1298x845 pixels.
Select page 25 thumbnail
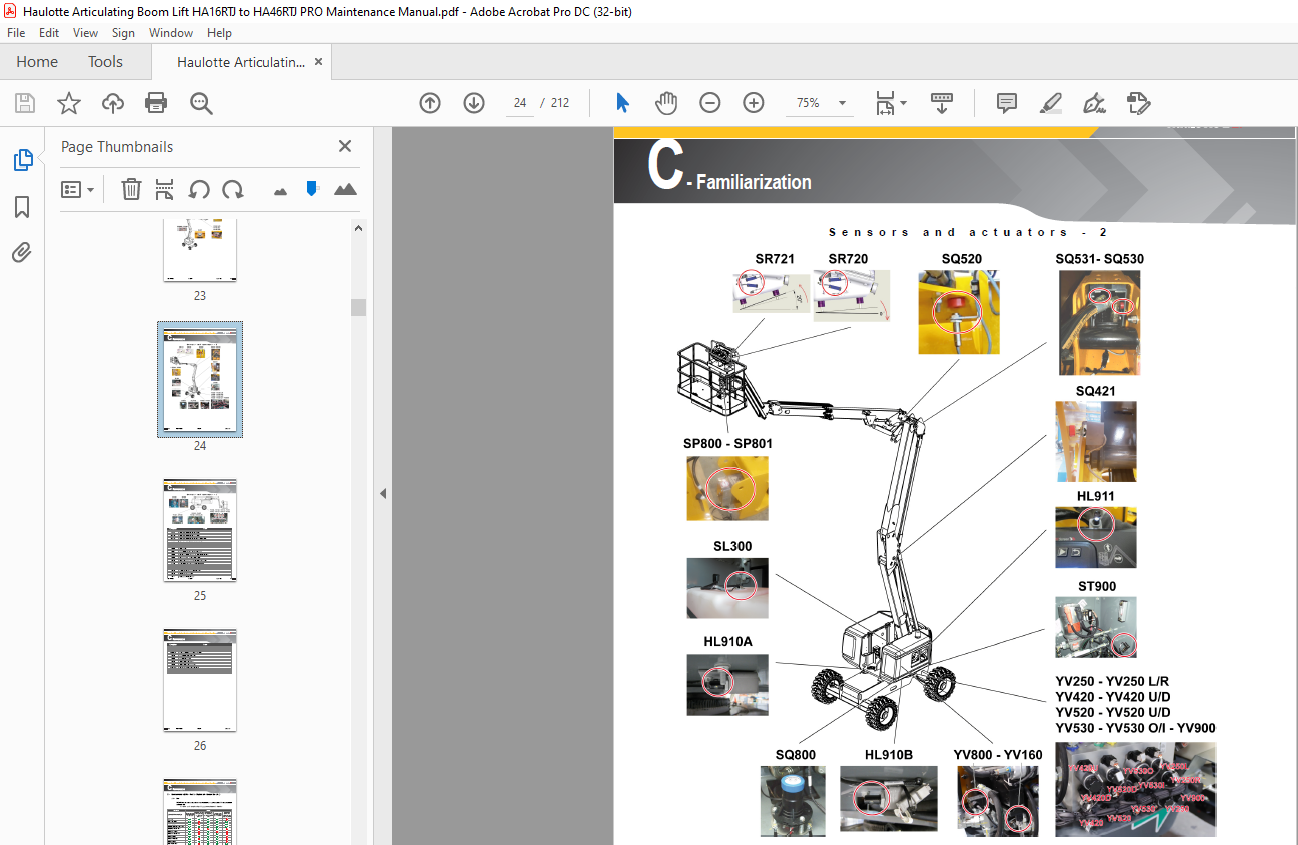[x=200, y=530]
